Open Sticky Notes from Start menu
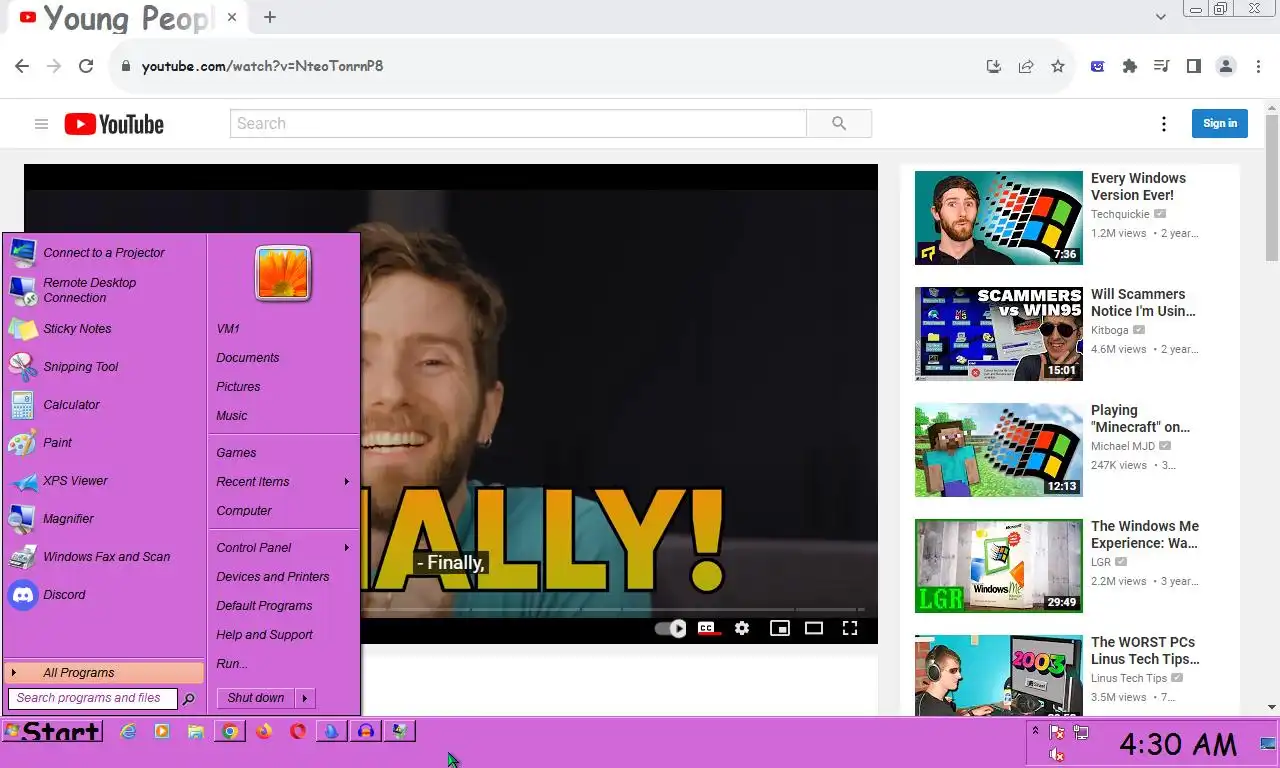 coord(104,329)
